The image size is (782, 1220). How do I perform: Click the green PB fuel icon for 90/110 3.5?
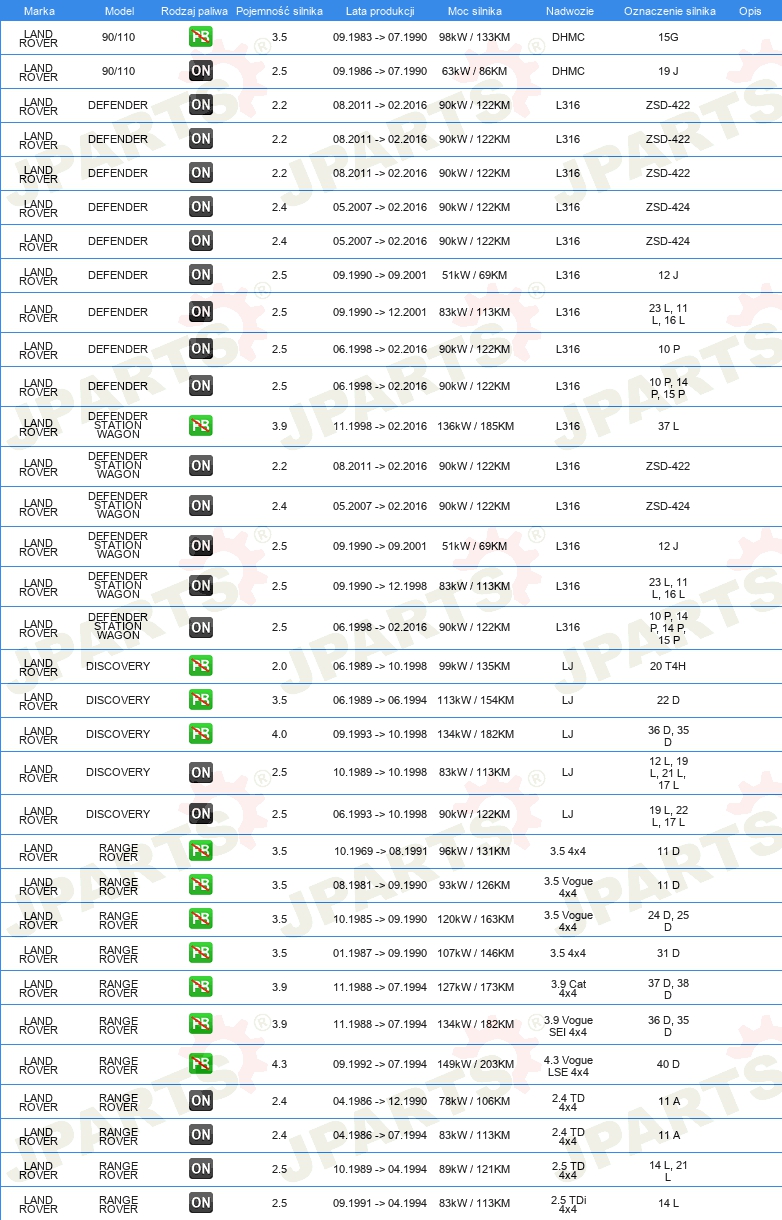(x=201, y=37)
